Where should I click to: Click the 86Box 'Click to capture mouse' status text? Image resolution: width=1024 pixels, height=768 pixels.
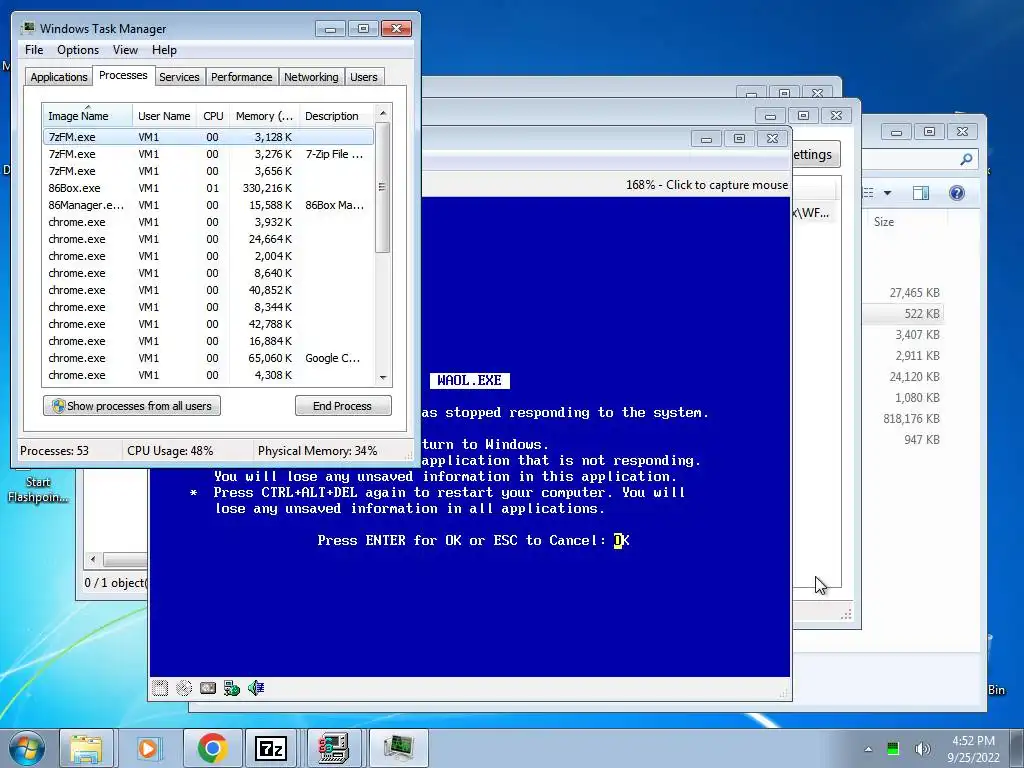[707, 185]
